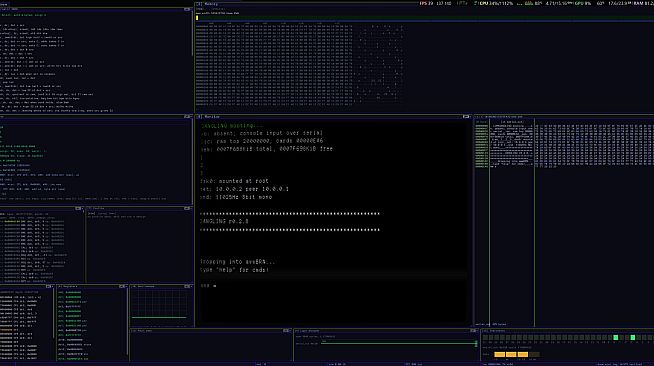Toggle the second lit green bit cell
Image resolution: width=654 pixels, height=366 pixels.
[633, 337]
